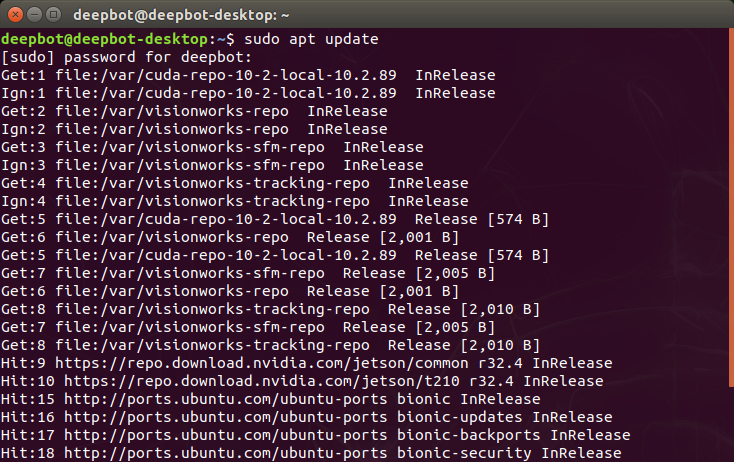The width and height of the screenshot is (734, 462).
Task: Click the 'Ign:3' visionworks-sfm-repo line
Action: (212, 165)
